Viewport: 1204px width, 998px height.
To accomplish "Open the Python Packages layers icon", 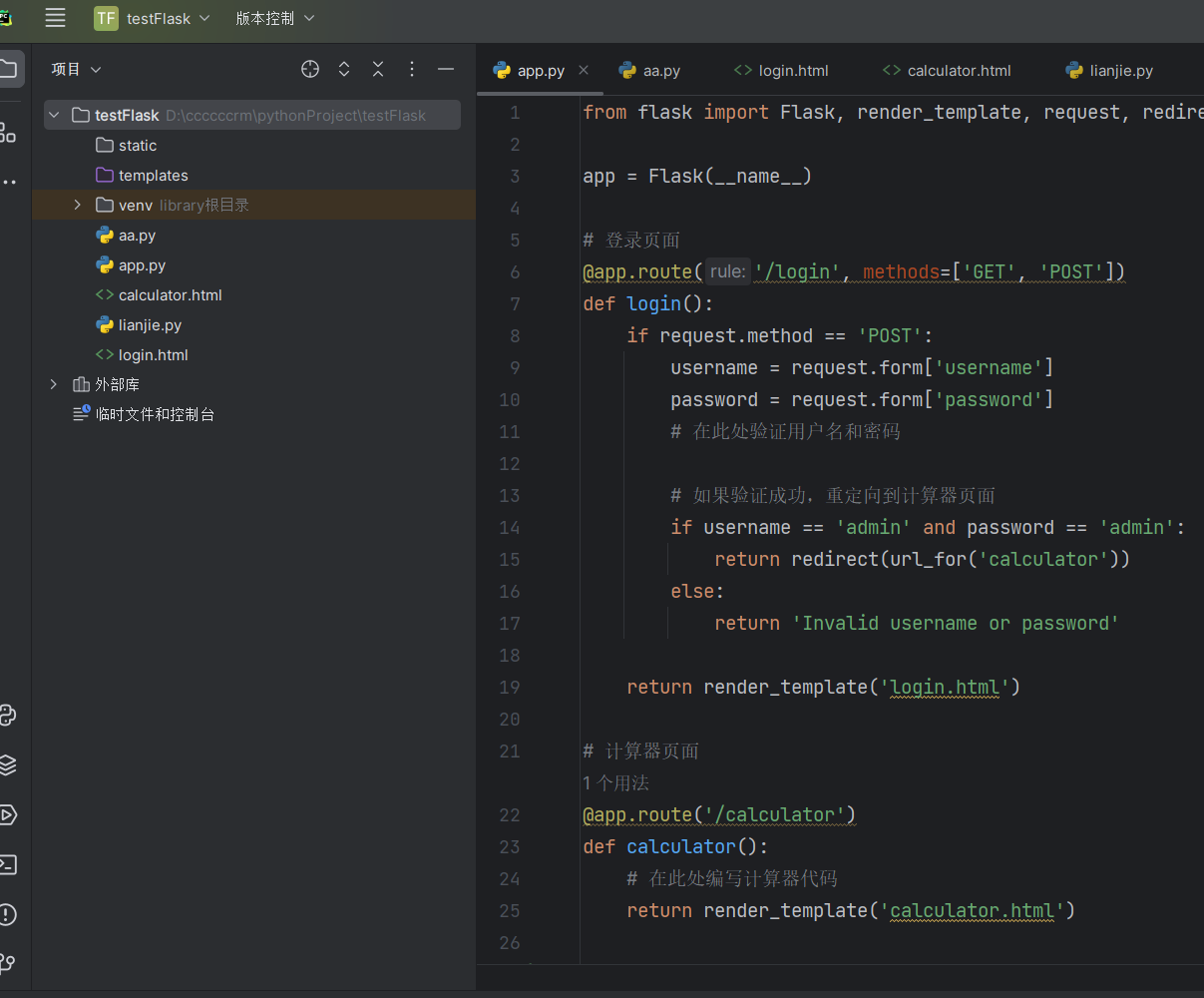I will click(x=8, y=765).
